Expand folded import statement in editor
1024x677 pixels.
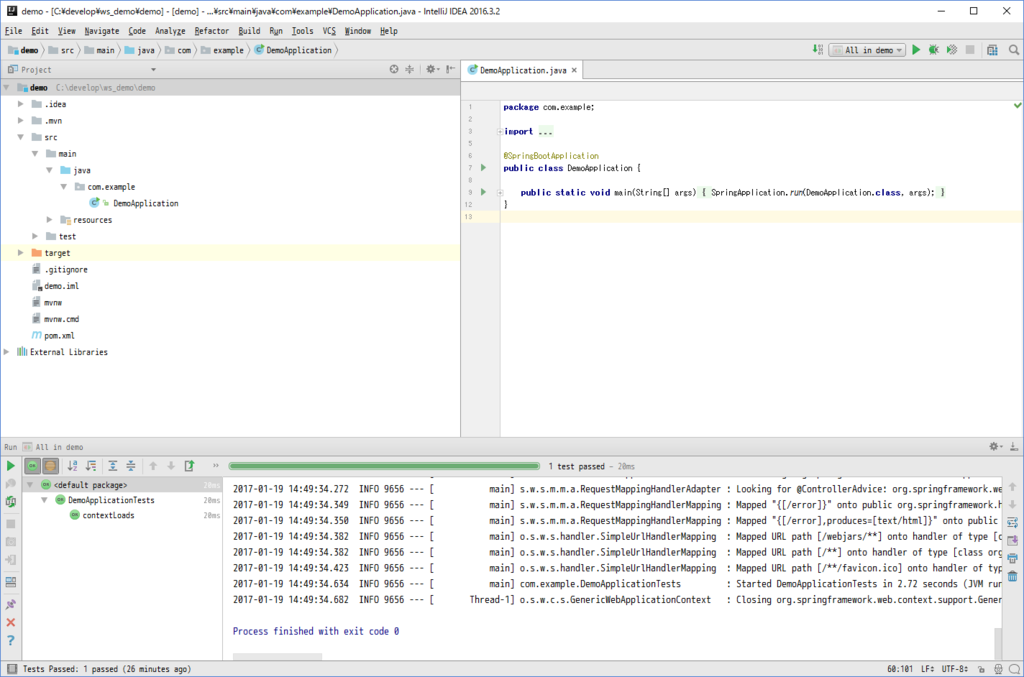pos(500,131)
